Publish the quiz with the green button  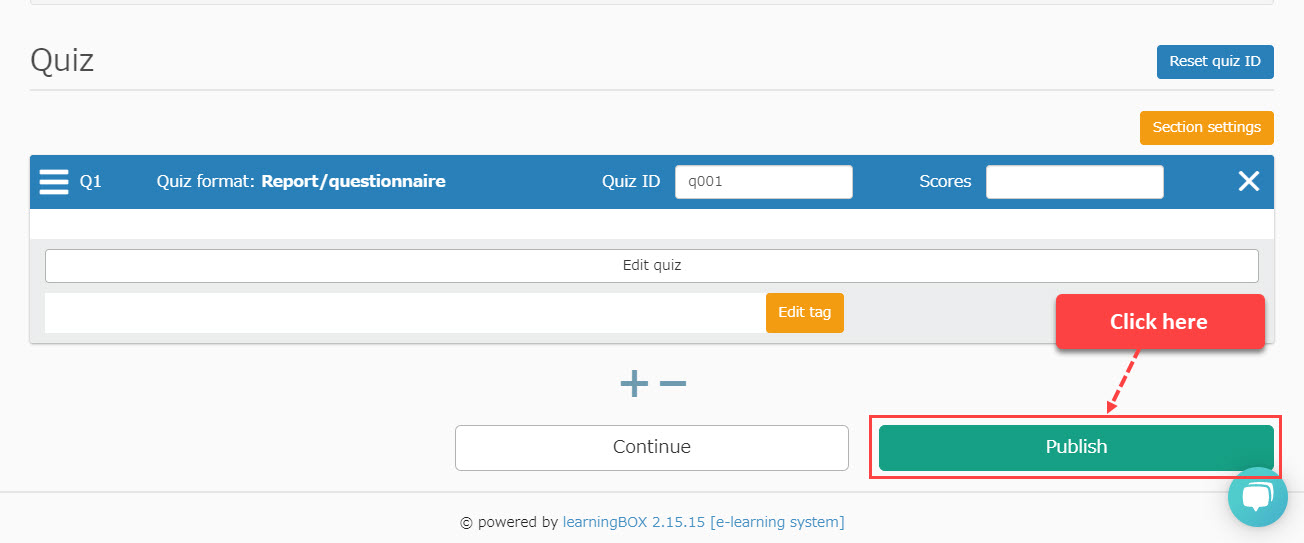click(1076, 447)
